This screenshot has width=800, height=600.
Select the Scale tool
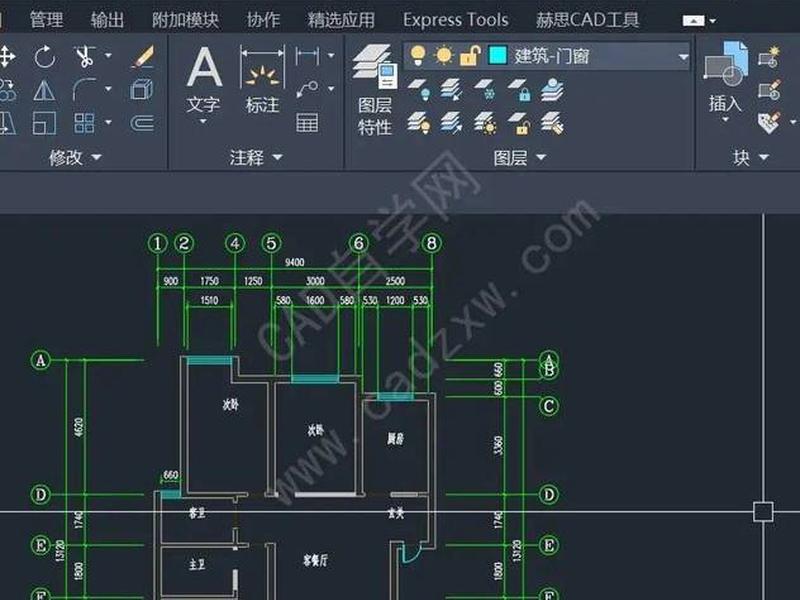click(44, 123)
